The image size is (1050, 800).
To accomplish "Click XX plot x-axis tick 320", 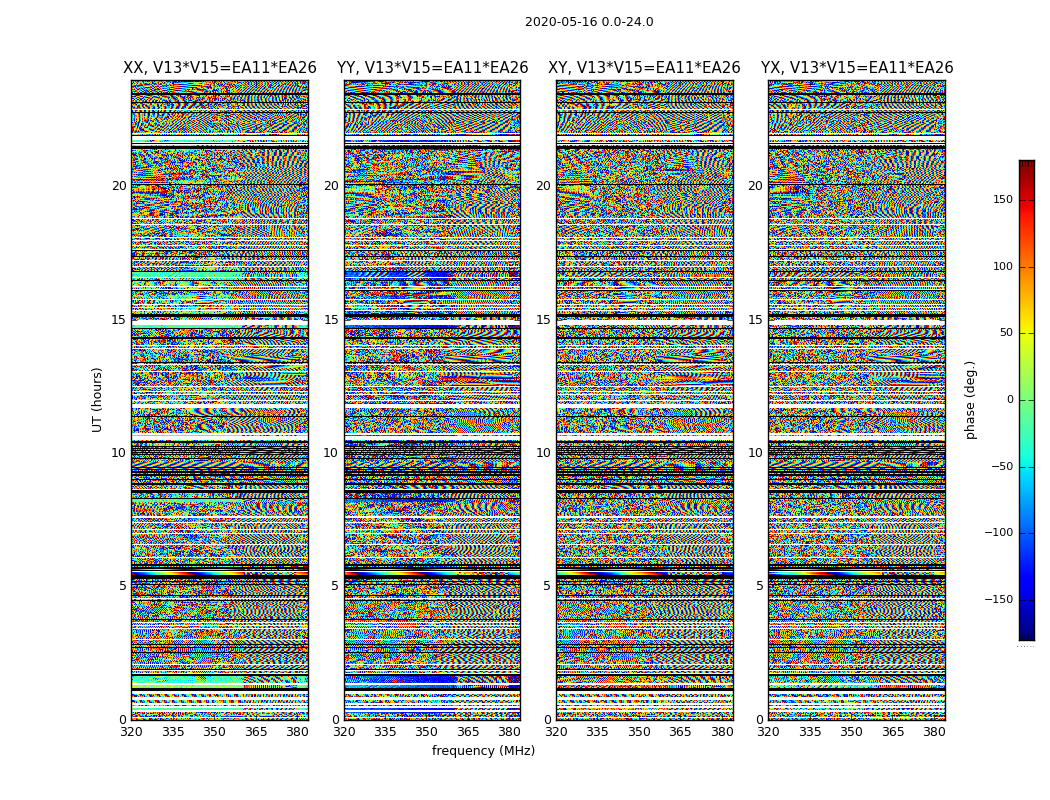I will coord(131,732).
